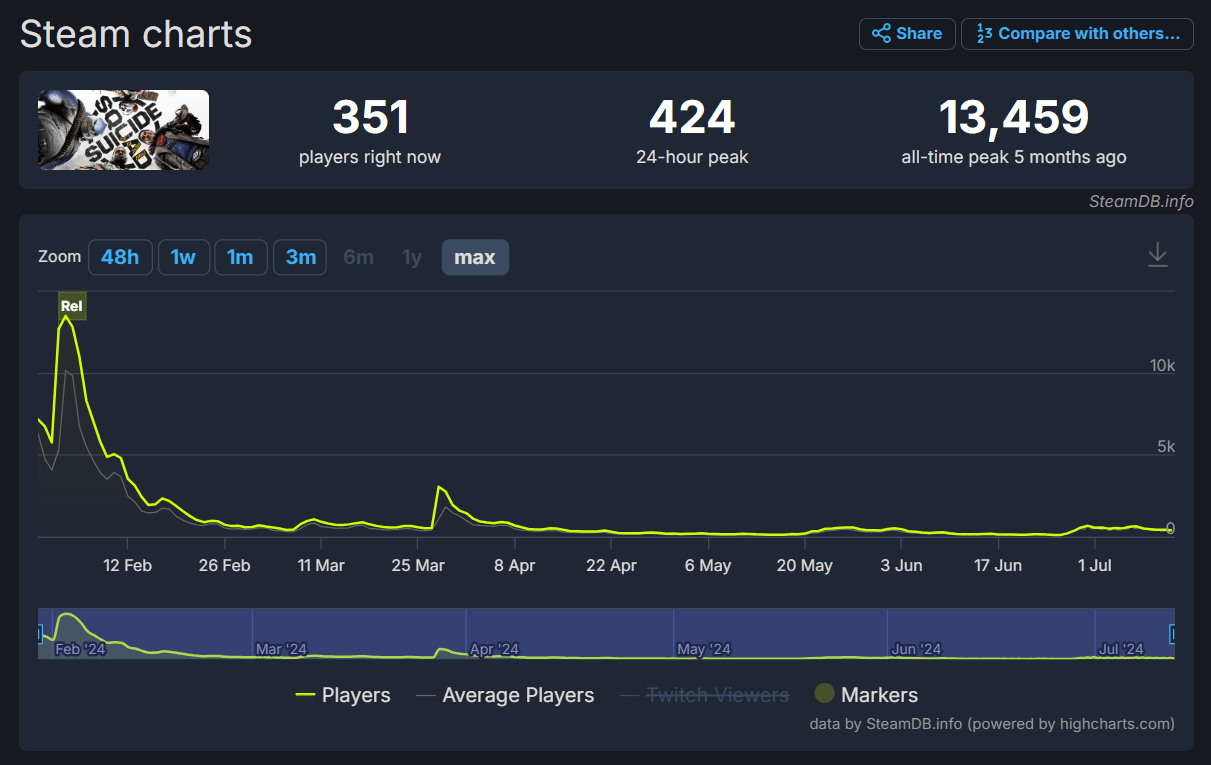Switch chart zoom to 3m
1211x765 pixels.
pos(301,257)
